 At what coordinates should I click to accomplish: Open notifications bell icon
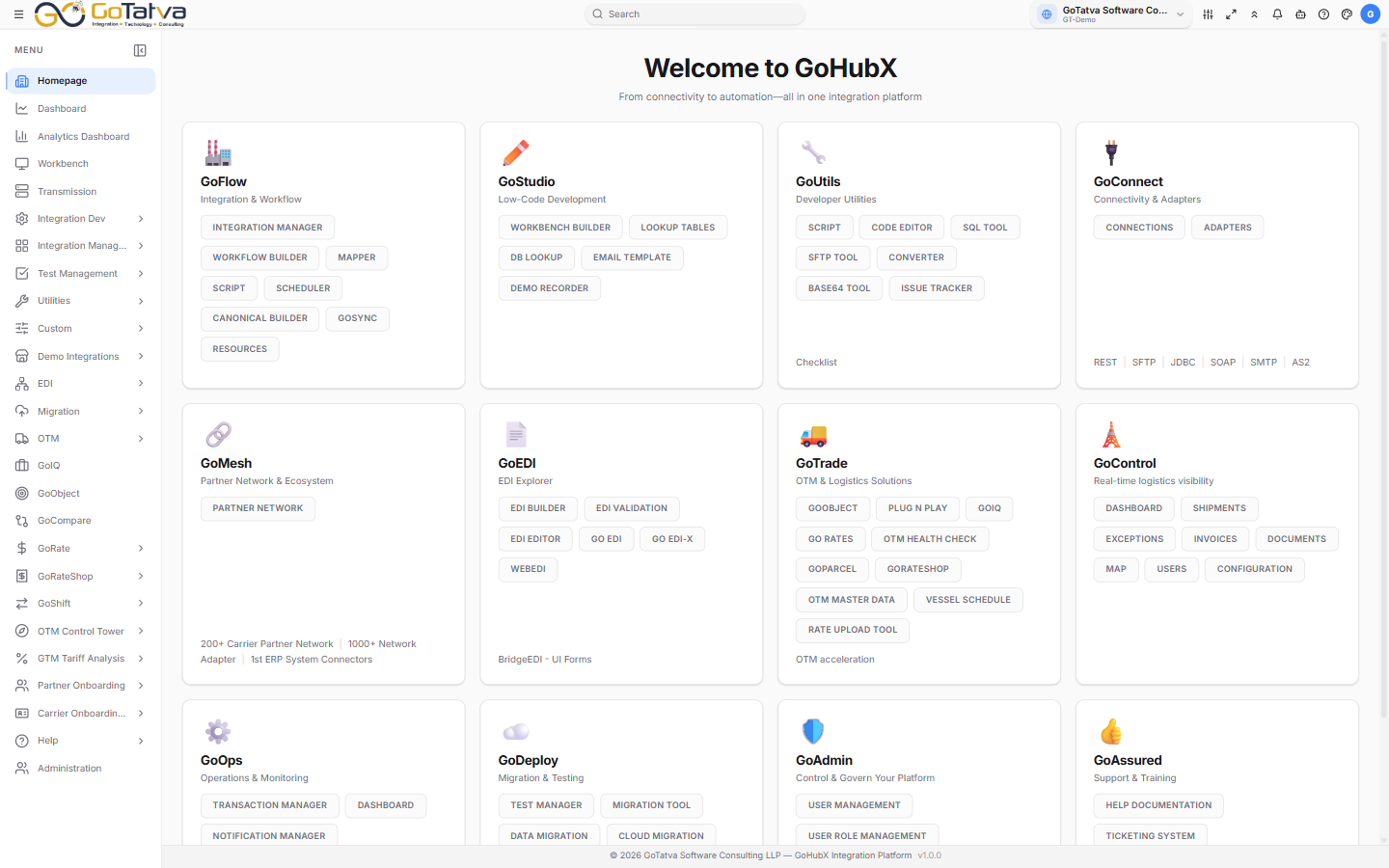point(1277,14)
